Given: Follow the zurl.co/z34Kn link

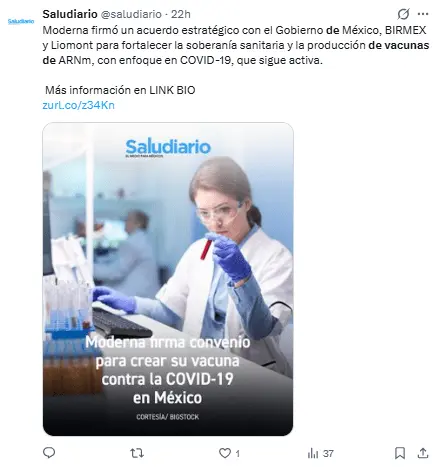Looking at the screenshot, I should pos(78,105).
